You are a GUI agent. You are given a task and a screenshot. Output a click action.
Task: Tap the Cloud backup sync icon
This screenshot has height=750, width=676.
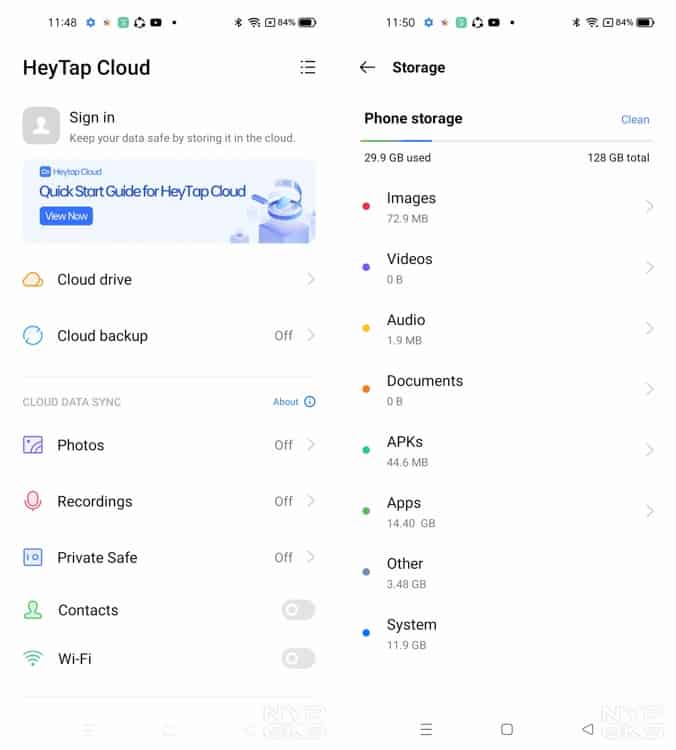tap(33, 335)
